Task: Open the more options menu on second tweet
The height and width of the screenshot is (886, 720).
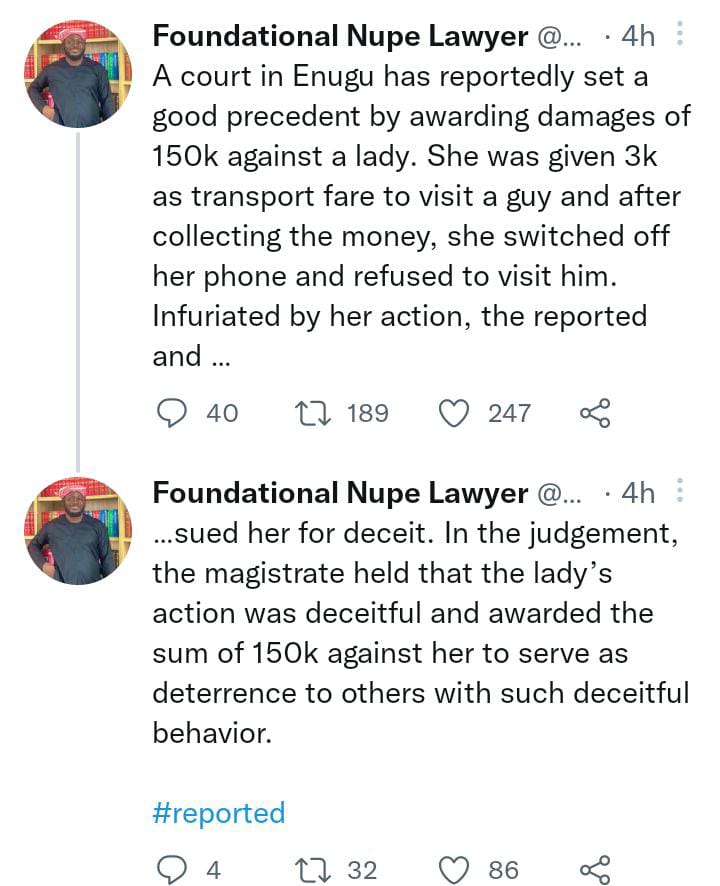Action: (x=680, y=492)
